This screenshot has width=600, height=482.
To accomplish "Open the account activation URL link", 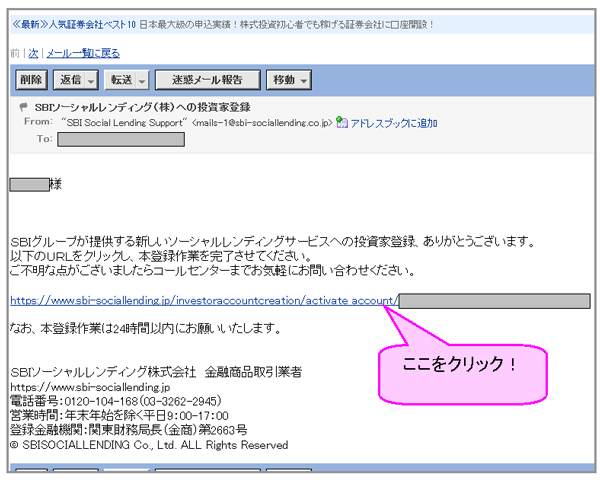I will 204,301.
